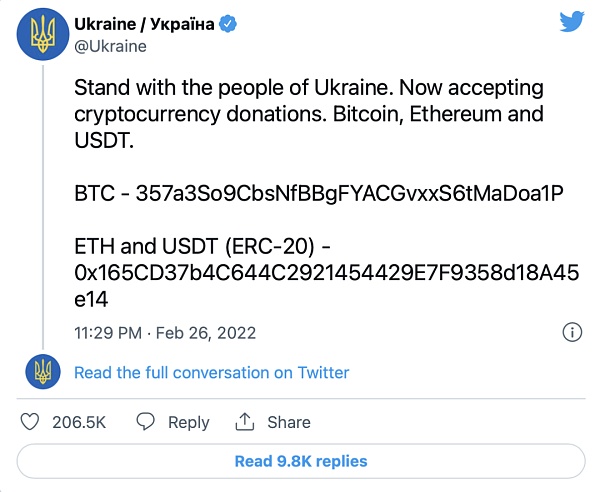Click the Reply text label
The height and width of the screenshot is (492, 600).
coord(188,423)
